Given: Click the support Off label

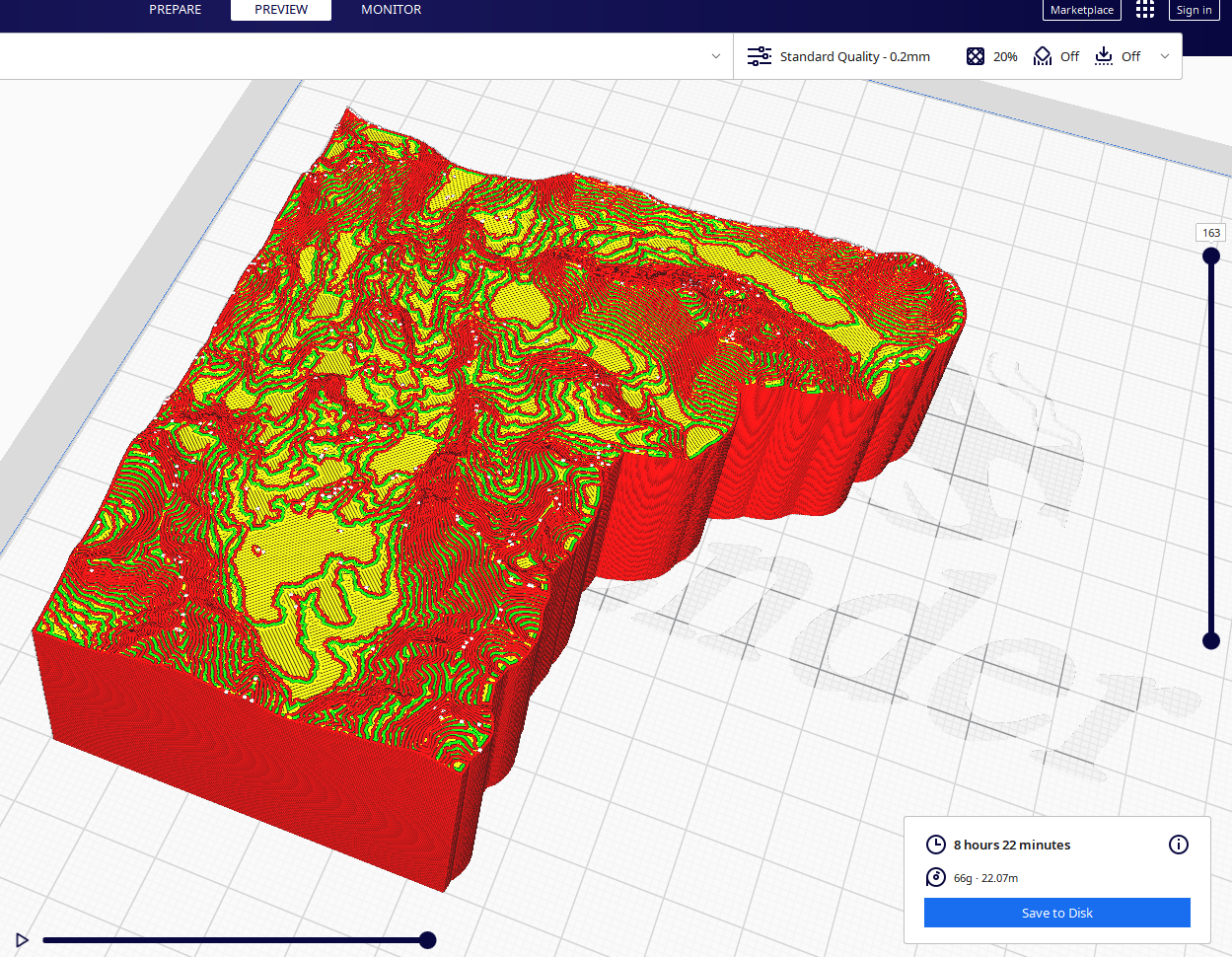Looking at the screenshot, I should click(1070, 56).
